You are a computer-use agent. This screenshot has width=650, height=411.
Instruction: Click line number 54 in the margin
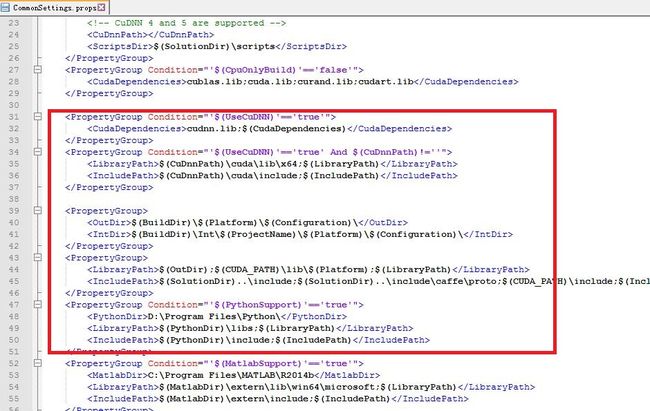pyautogui.click(x=14, y=387)
